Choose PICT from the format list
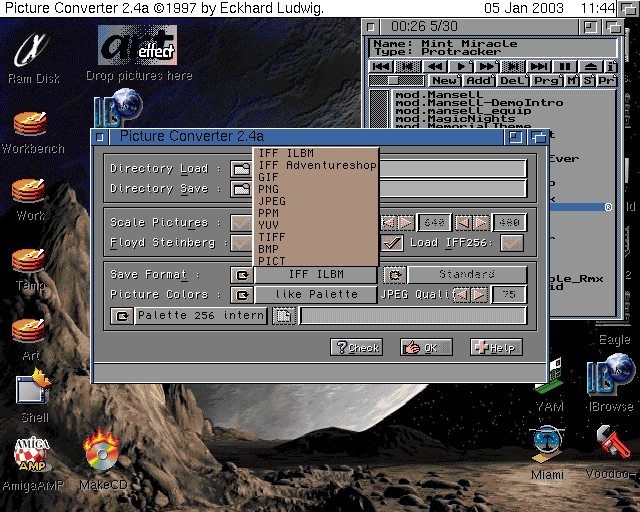The width and height of the screenshot is (640, 512). [x=316, y=261]
